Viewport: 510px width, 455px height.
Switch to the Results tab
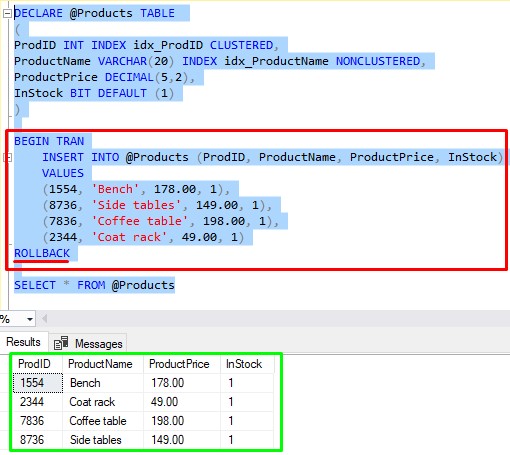point(23,342)
